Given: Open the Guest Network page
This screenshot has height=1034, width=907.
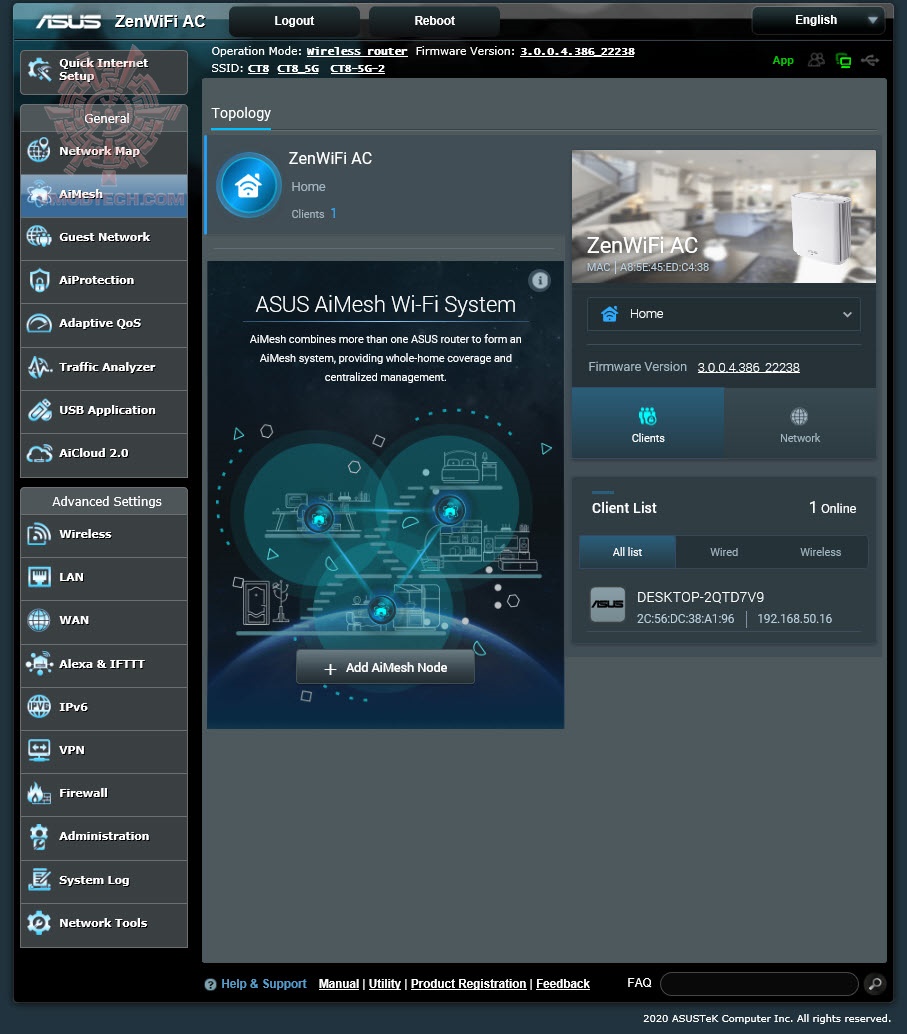Looking at the screenshot, I should [104, 237].
